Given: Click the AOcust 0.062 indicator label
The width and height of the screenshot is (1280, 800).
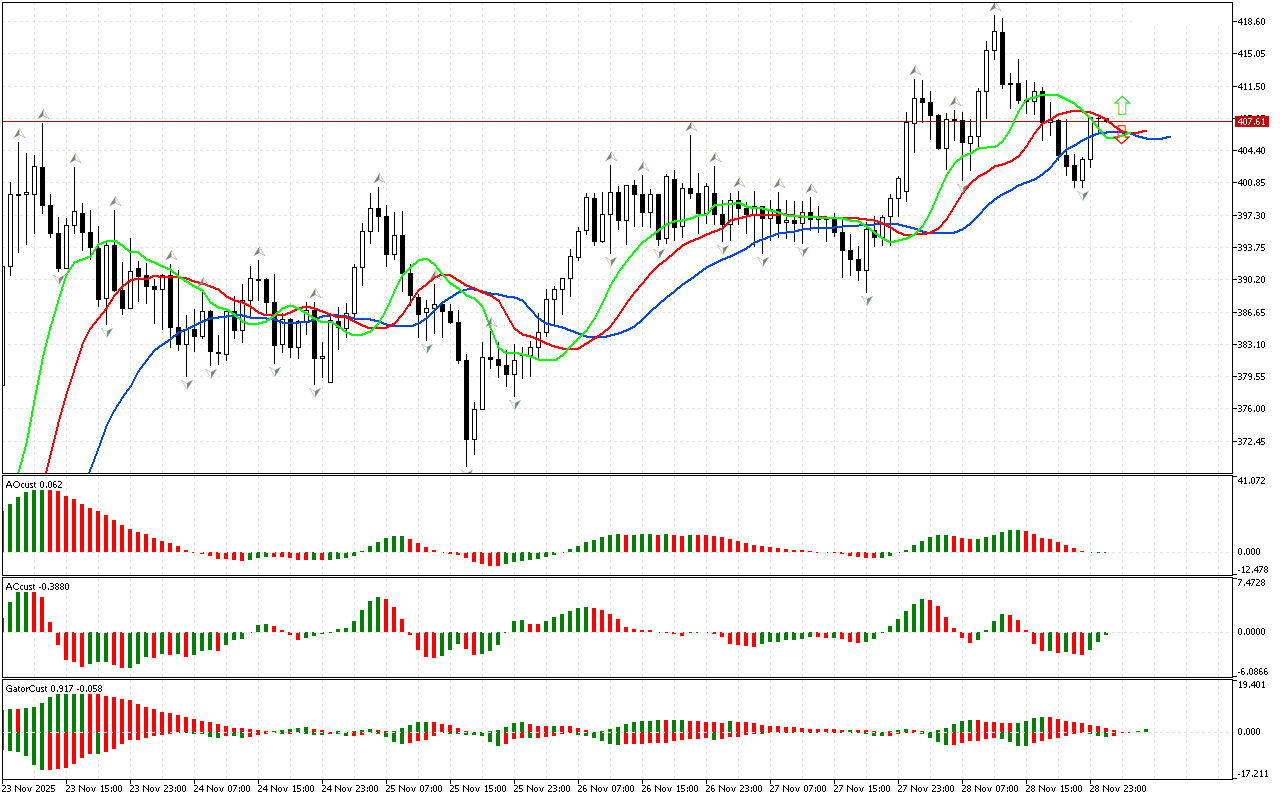Looking at the screenshot, I should (34, 485).
